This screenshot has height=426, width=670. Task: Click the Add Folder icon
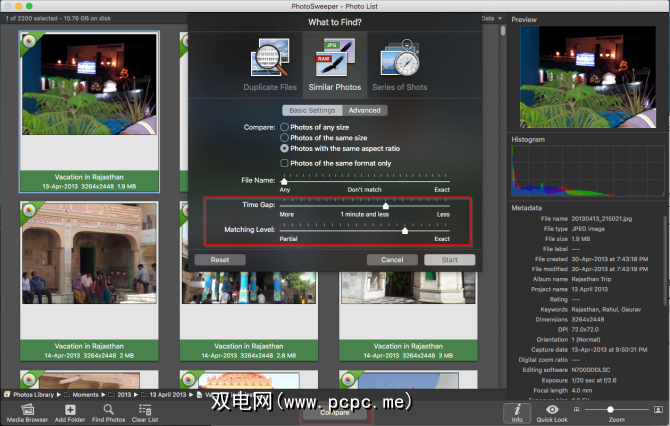[x=70, y=410]
